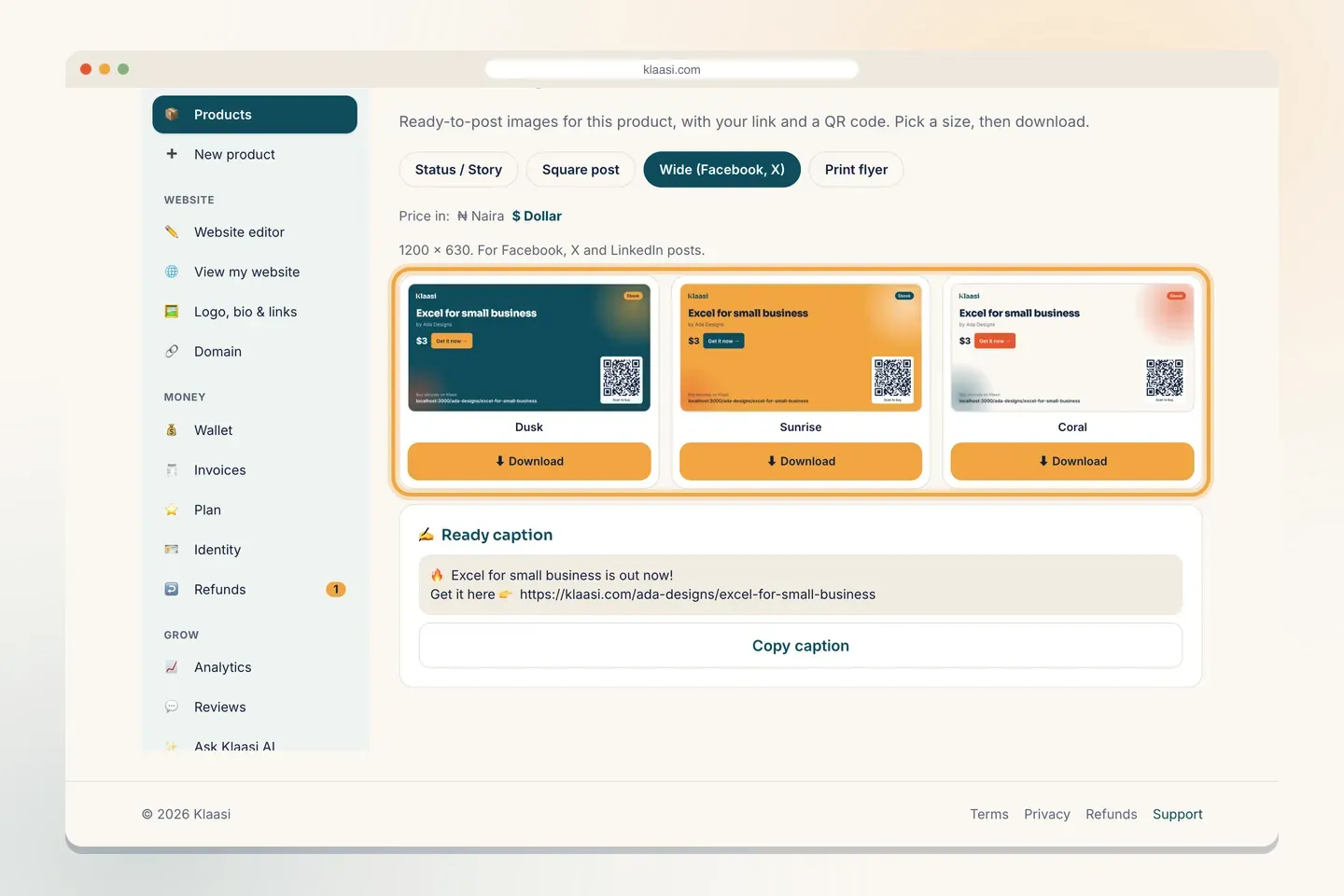Click the Sunrise theme preview thumbnail
Viewport: 1344px width, 896px height.
coord(801,347)
